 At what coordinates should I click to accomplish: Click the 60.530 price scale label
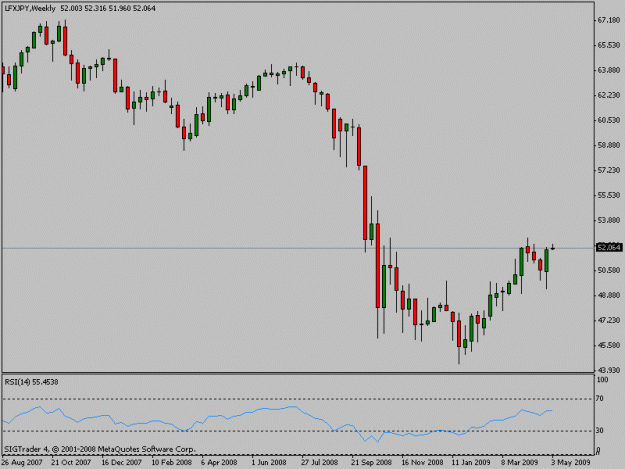(609, 120)
